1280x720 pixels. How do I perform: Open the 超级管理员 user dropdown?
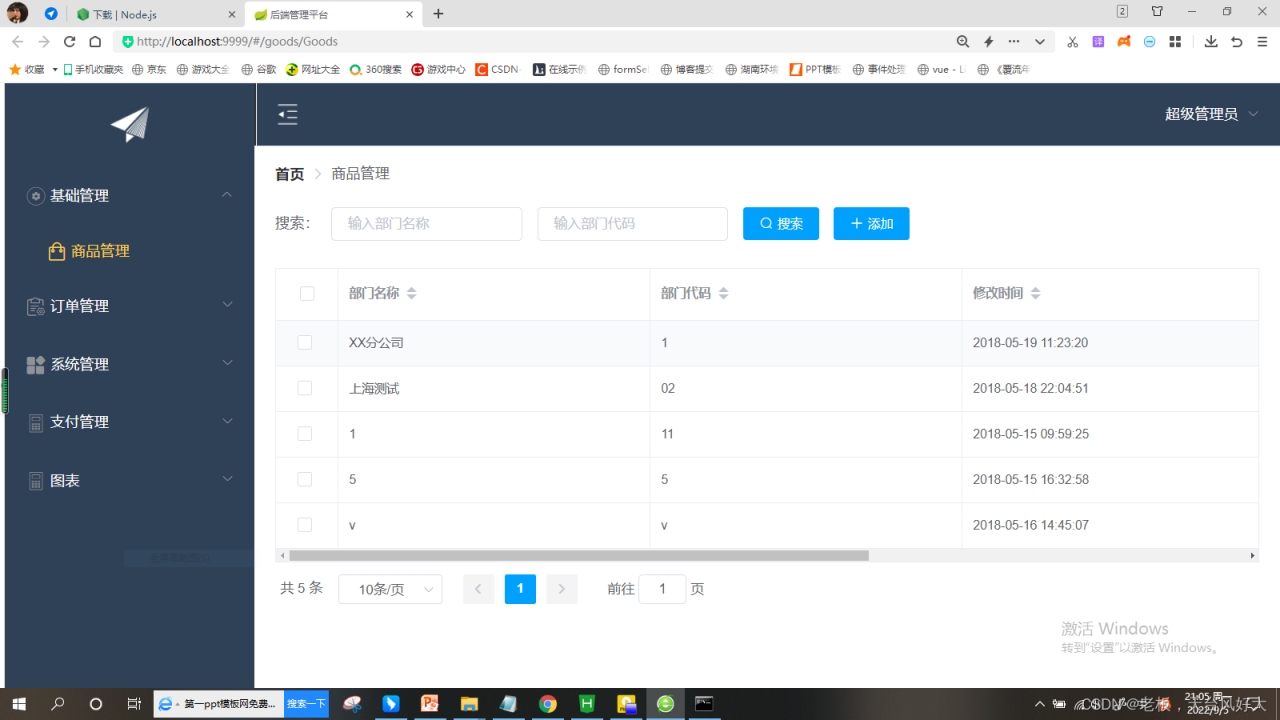click(x=1211, y=114)
